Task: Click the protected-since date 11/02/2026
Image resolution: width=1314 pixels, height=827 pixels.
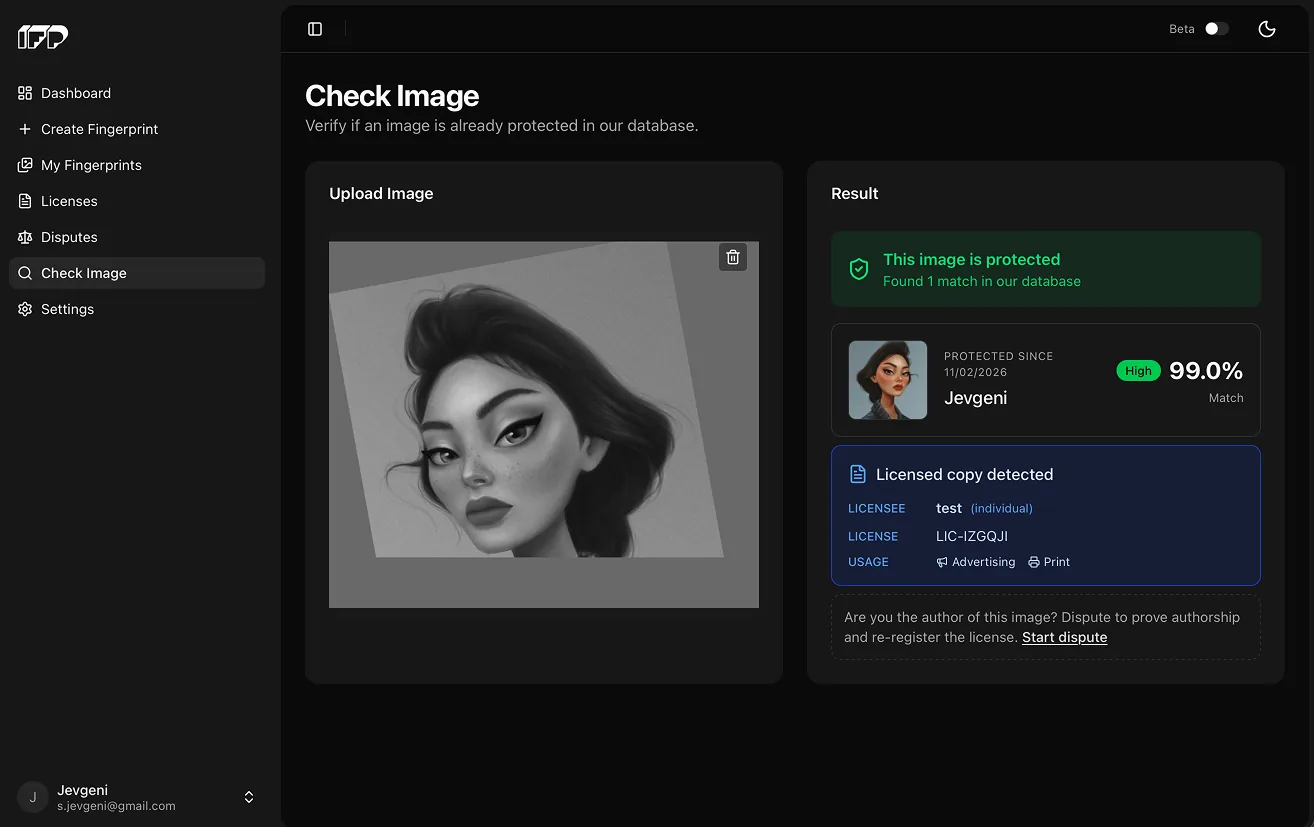Action: click(x=975, y=372)
